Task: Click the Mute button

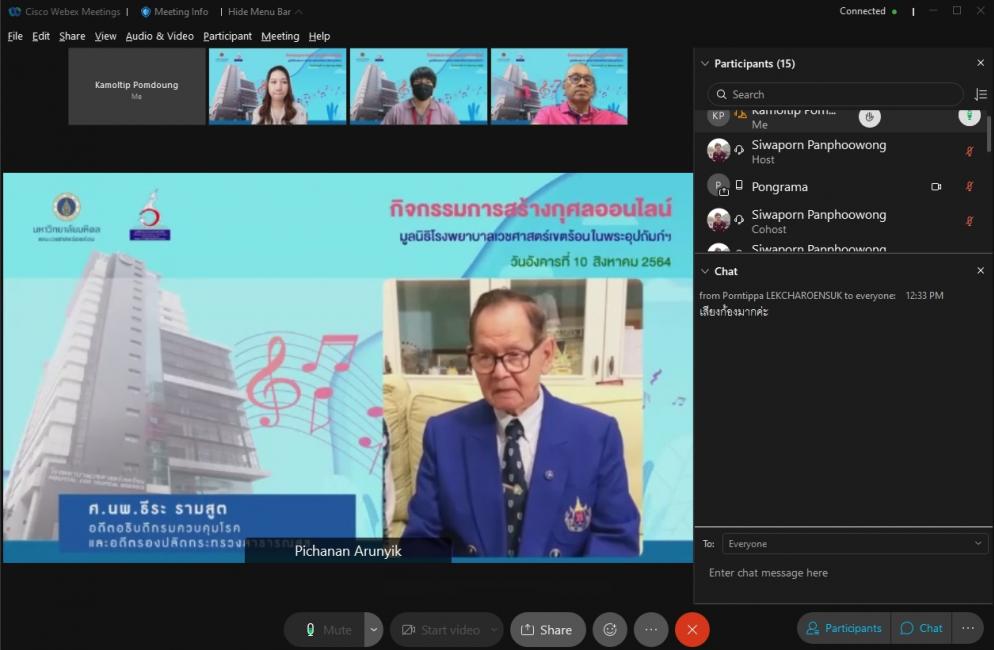Action: [x=325, y=630]
